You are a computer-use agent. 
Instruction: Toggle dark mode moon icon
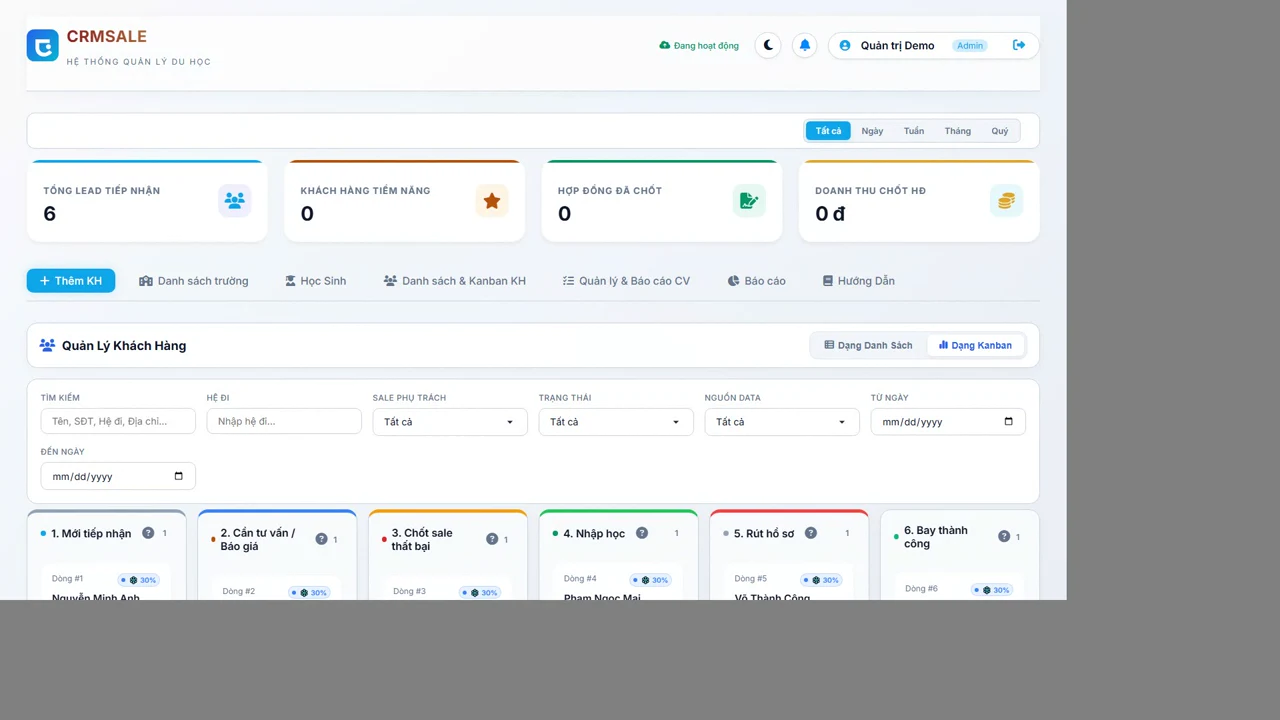coord(768,45)
